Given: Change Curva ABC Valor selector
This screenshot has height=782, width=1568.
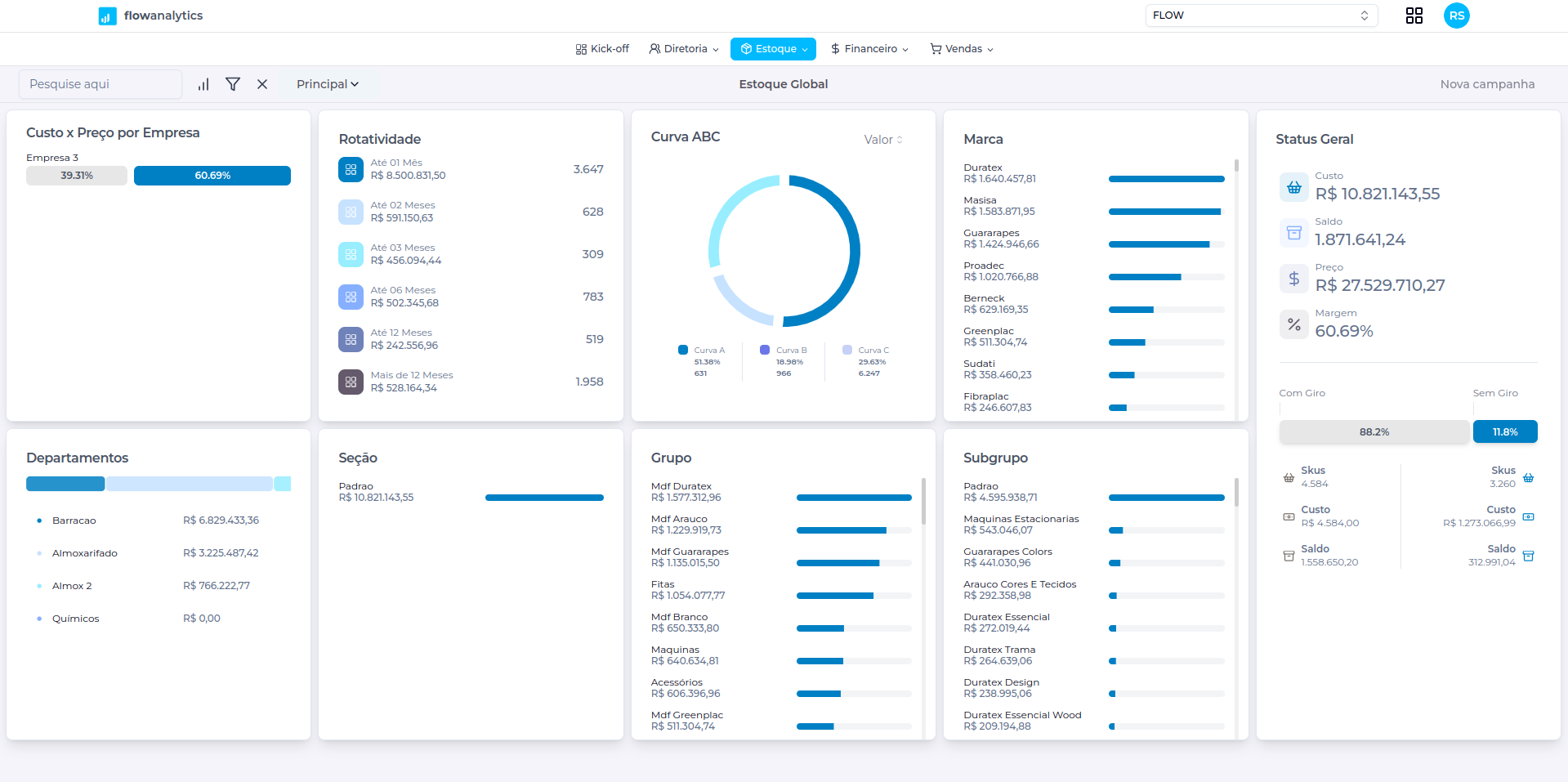Looking at the screenshot, I should [883, 140].
